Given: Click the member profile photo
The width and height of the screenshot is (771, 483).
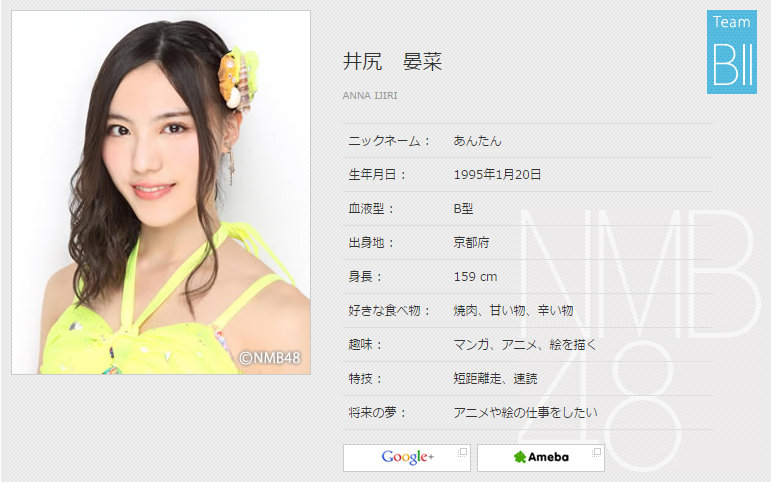Looking at the screenshot, I should point(161,192).
